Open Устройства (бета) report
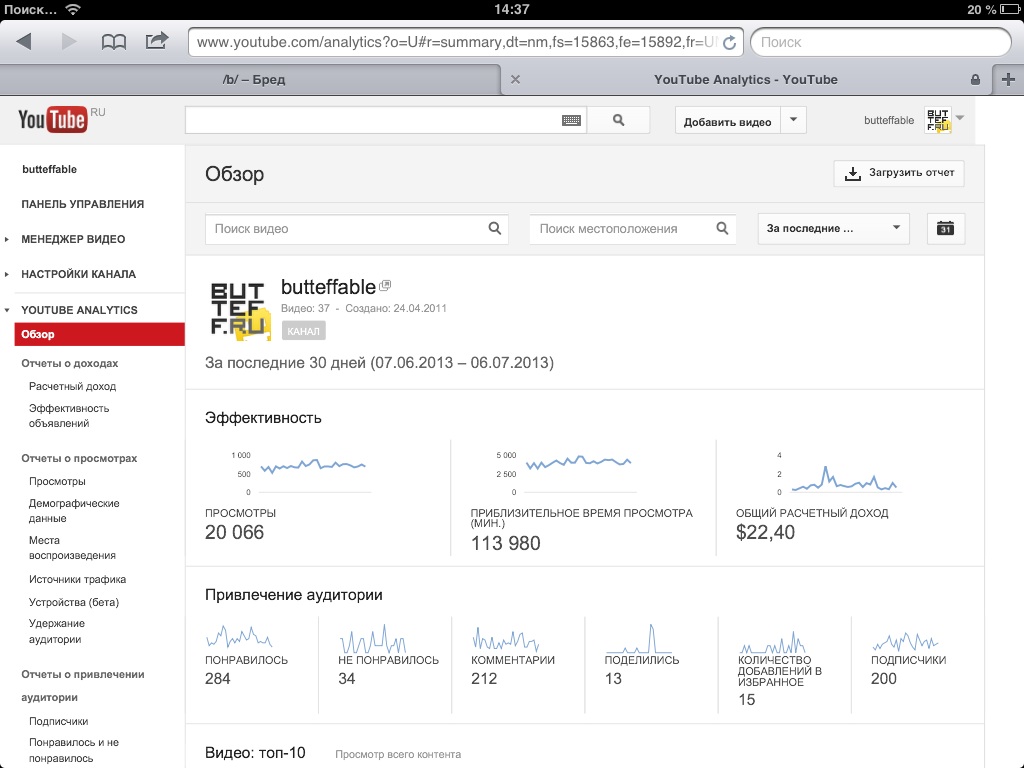1024x768 pixels. 74,602
